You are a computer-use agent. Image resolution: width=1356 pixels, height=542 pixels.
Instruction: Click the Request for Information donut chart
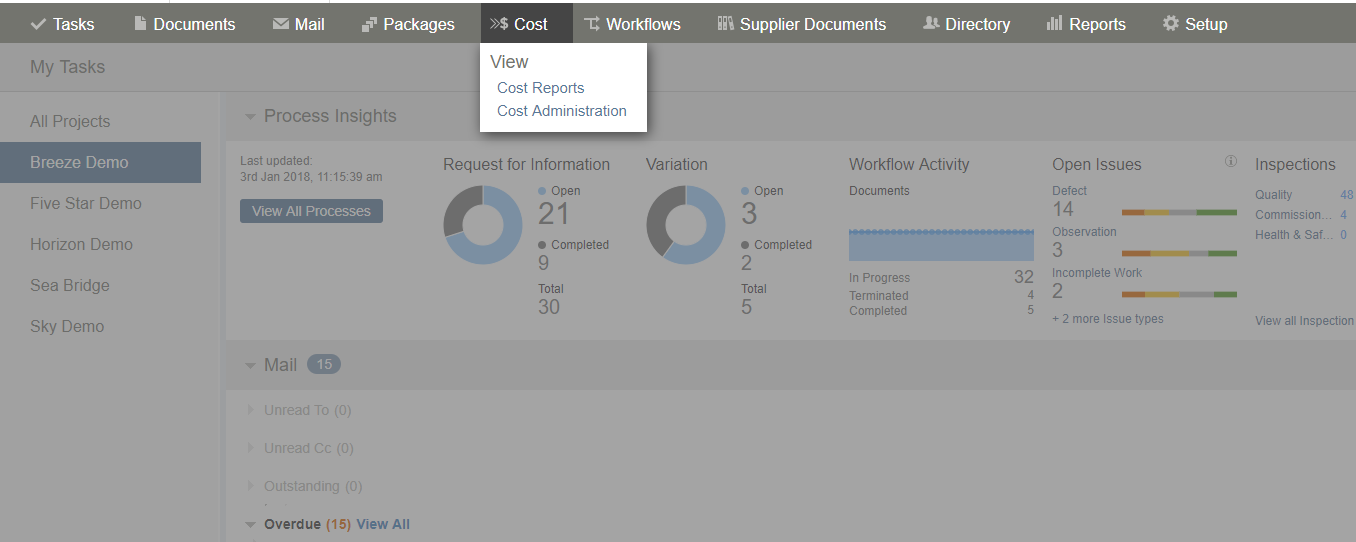click(x=483, y=225)
